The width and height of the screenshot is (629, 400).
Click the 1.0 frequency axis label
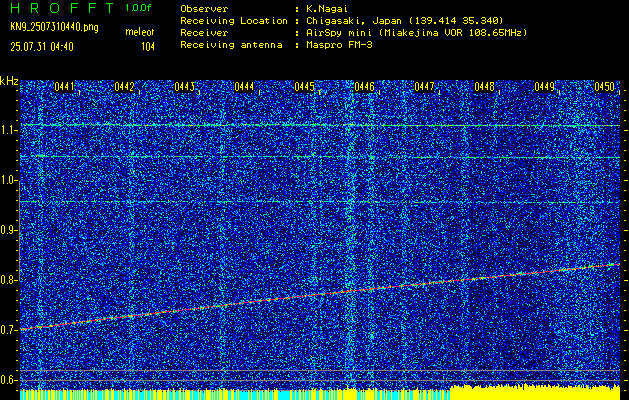pyautogui.click(x=8, y=180)
